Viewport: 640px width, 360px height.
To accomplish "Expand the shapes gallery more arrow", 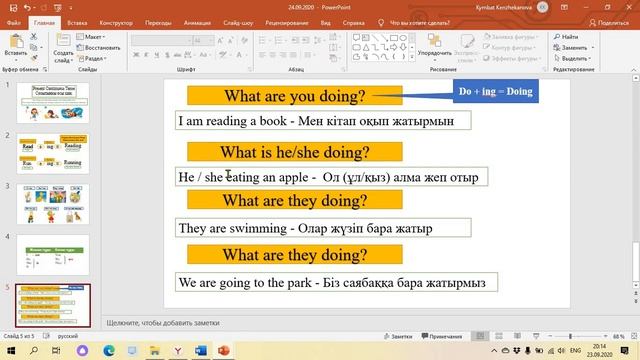I will click(412, 58).
